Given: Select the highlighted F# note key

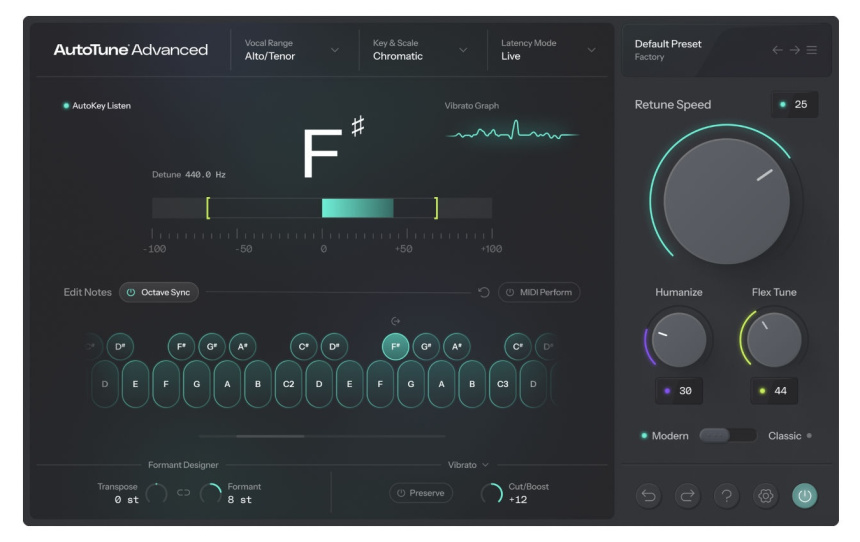Looking at the screenshot, I should (395, 347).
